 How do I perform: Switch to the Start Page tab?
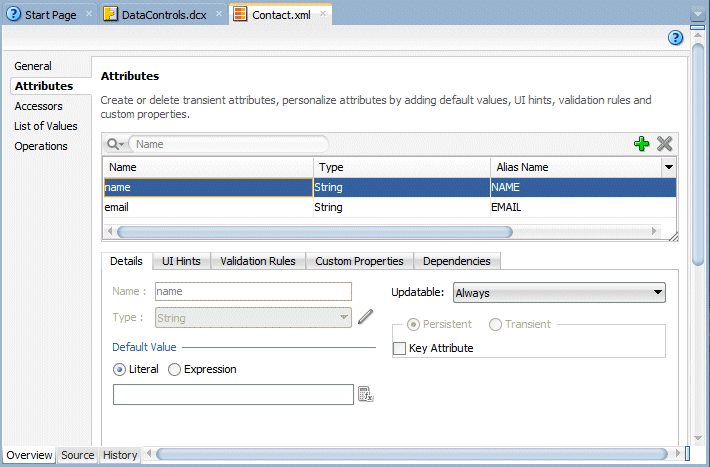50,15
